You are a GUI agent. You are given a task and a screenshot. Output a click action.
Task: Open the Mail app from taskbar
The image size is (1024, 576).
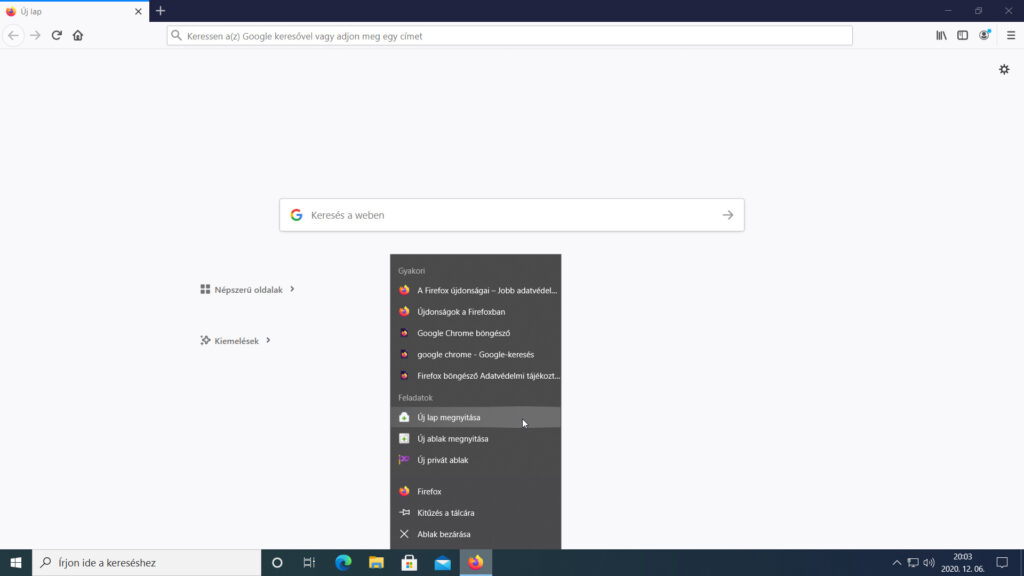click(443, 562)
